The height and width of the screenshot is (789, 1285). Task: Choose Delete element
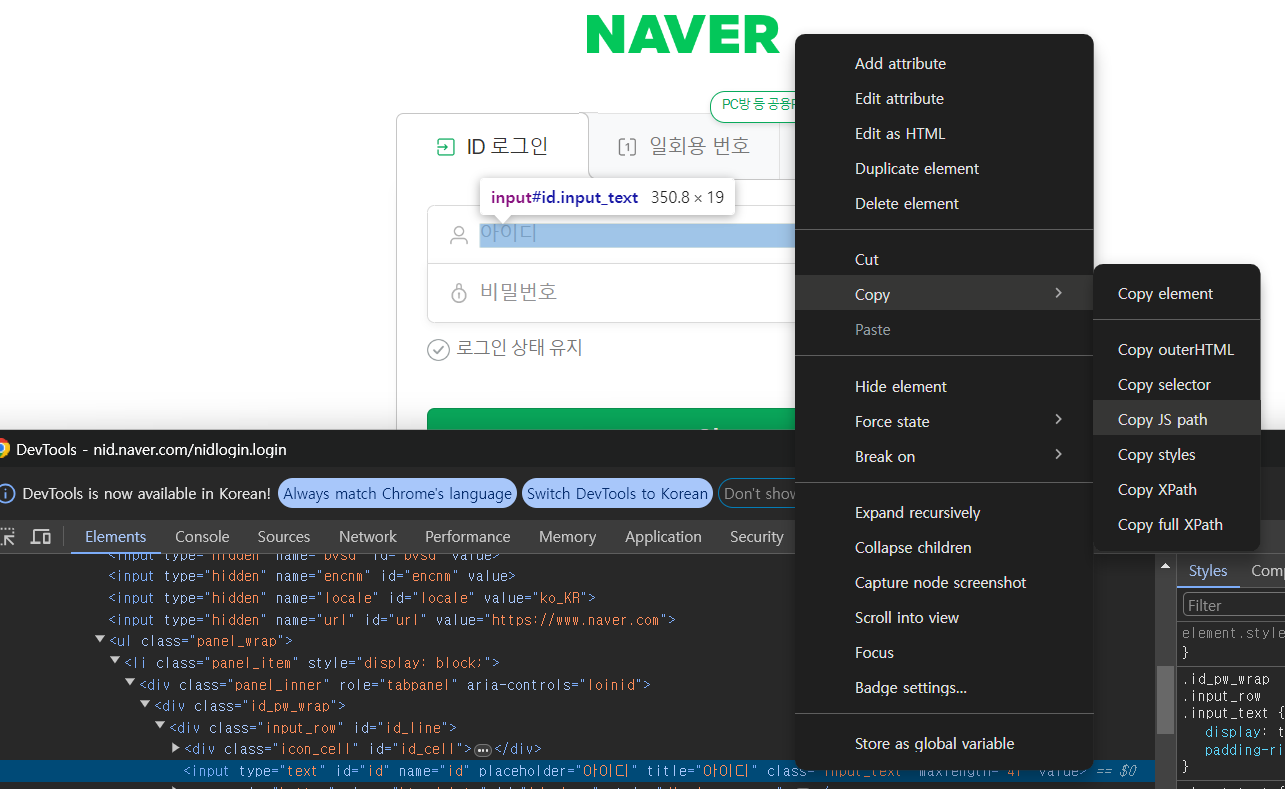pos(944,203)
